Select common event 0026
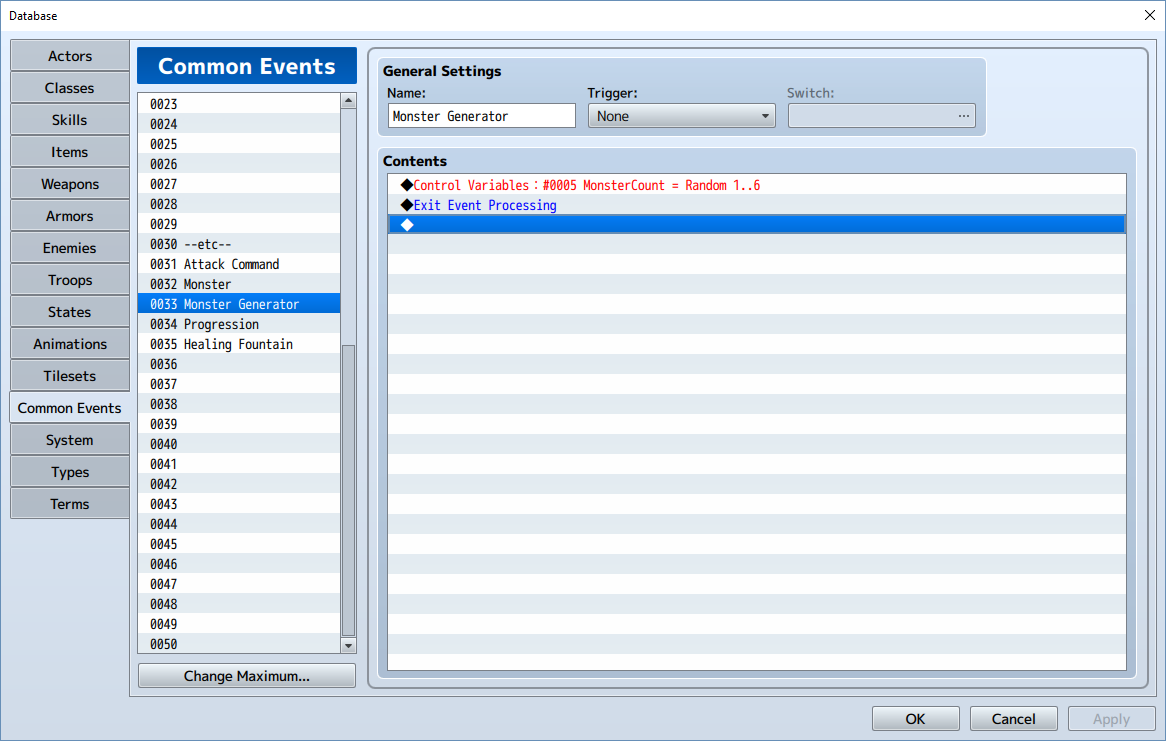 click(x=239, y=164)
